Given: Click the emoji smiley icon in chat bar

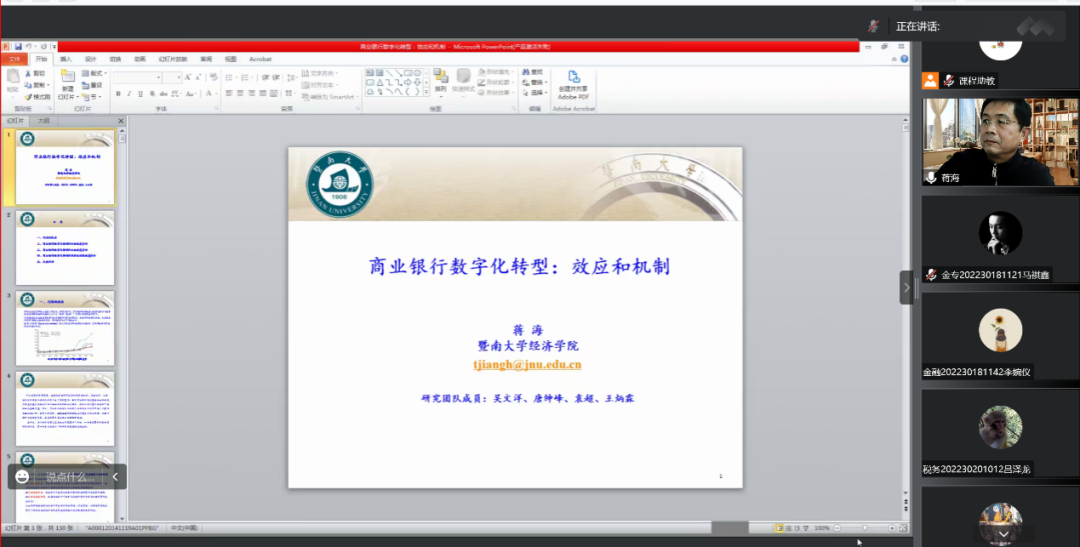Looking at the screenshot, I should click(22, 477).
